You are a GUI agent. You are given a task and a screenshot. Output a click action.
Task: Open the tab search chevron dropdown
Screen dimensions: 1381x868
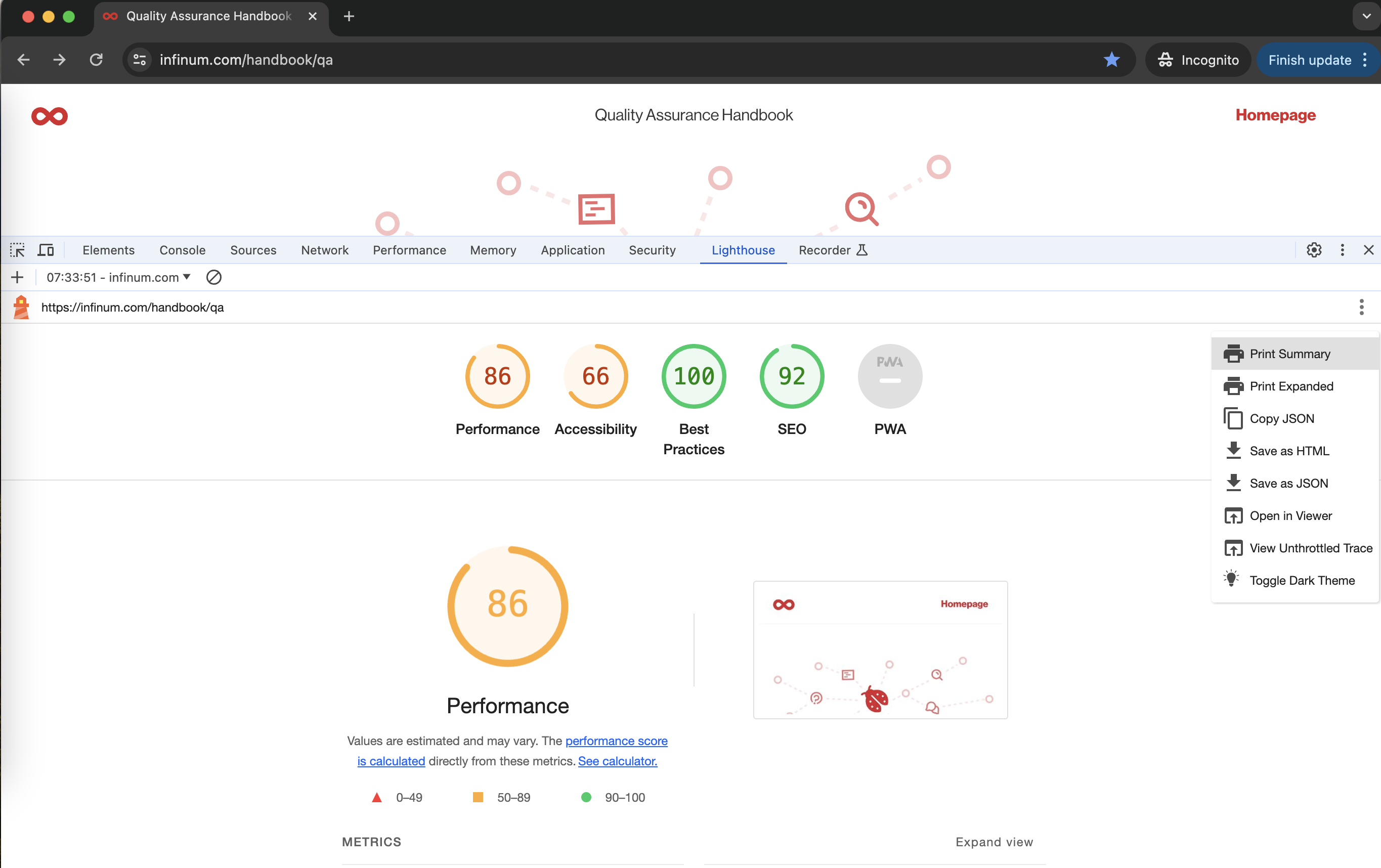(1367, 17)
